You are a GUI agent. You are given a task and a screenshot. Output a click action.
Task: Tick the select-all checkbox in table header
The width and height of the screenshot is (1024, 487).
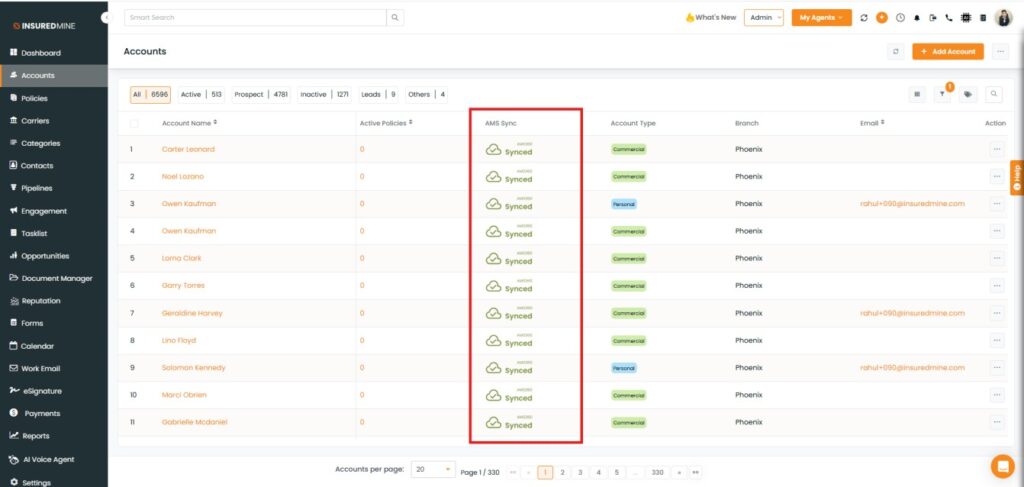[x=134, y=123]
